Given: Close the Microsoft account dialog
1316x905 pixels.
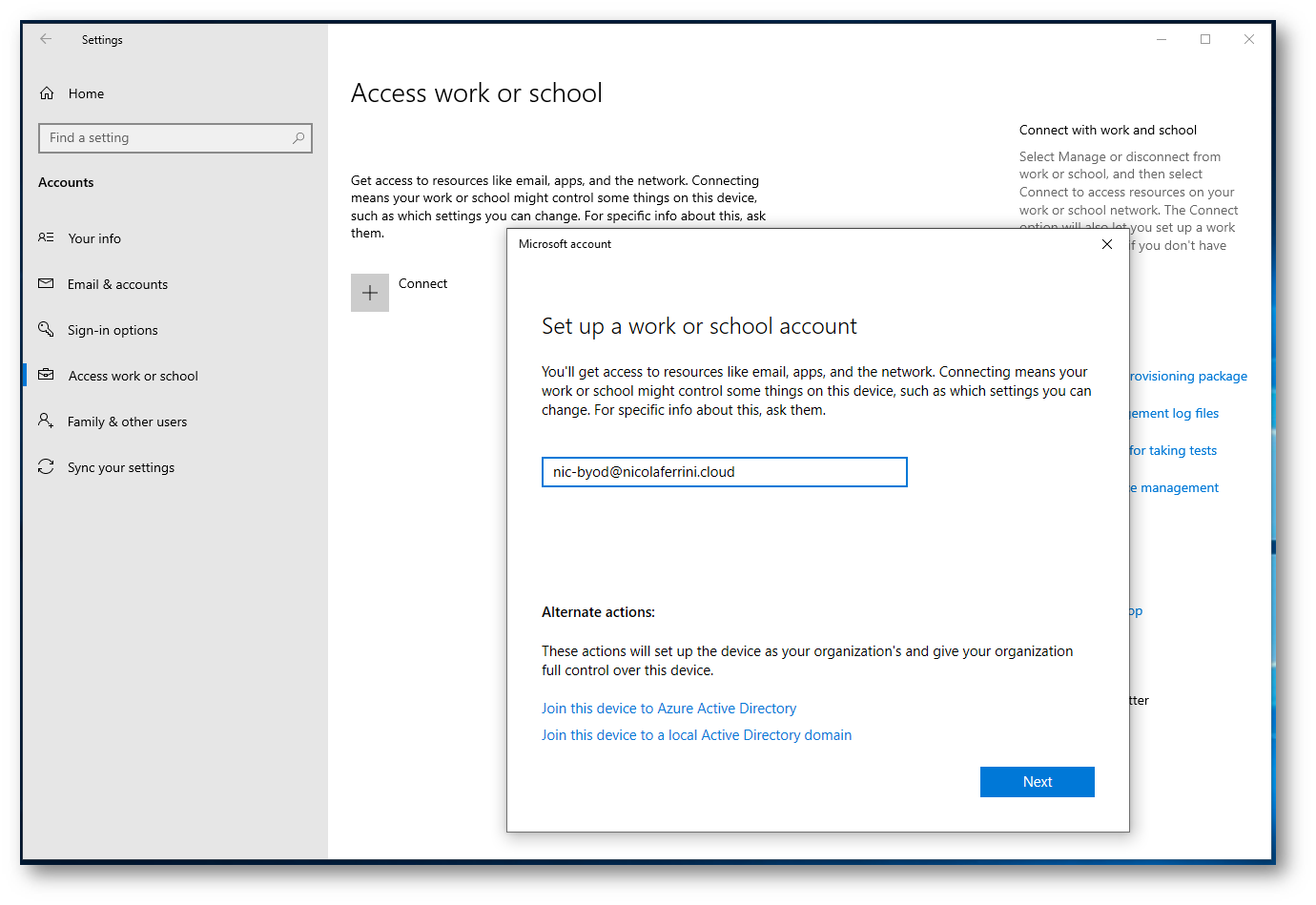Looking at the screenshot, I should pos(1107,244).
